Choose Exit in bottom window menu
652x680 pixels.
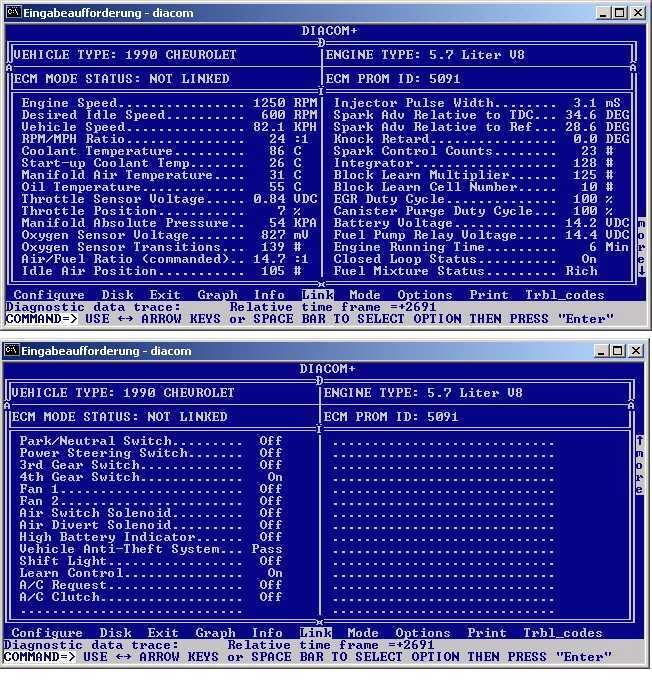(x=163, y=633)
